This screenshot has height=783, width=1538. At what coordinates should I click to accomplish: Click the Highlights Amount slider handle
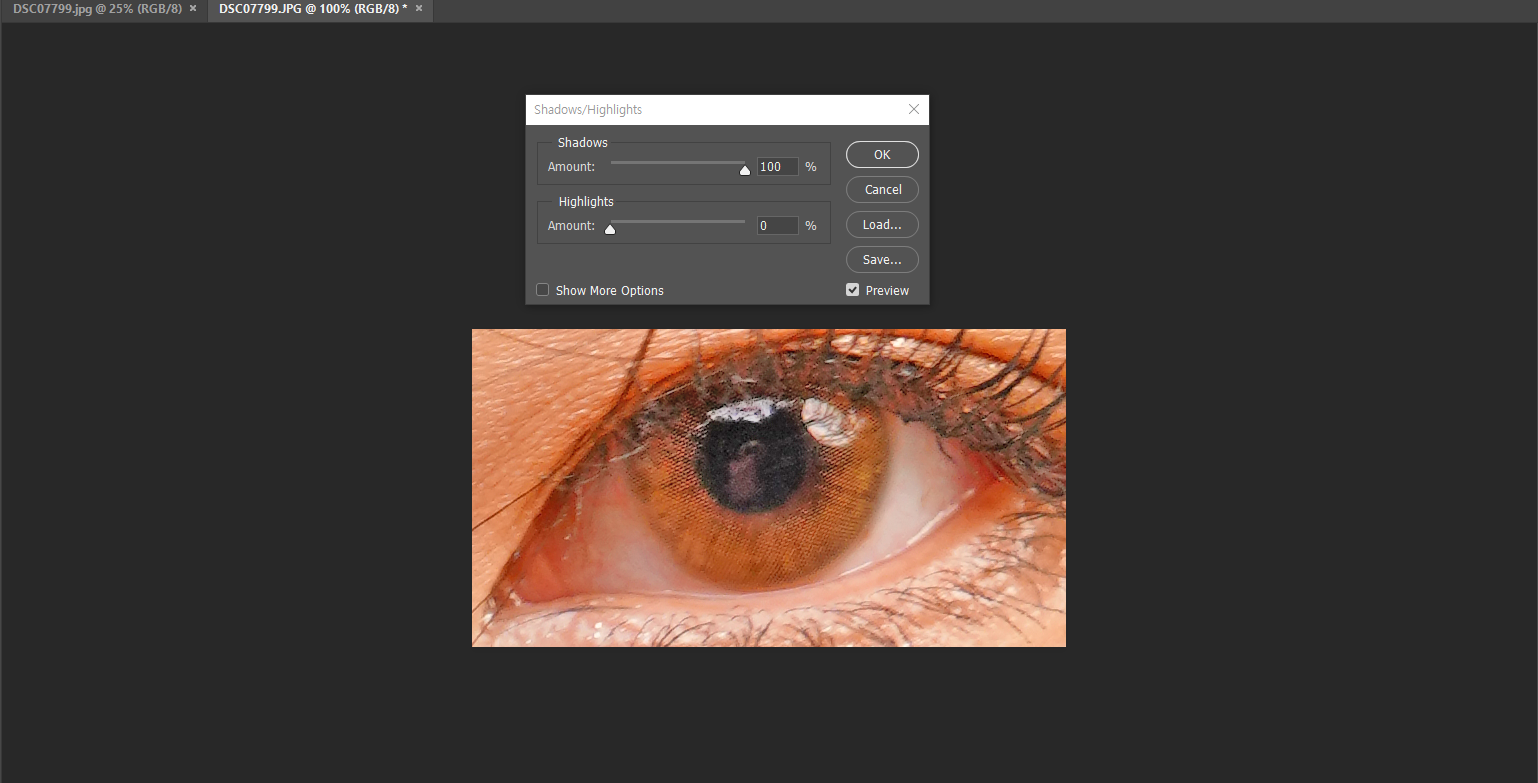point(610,229)
